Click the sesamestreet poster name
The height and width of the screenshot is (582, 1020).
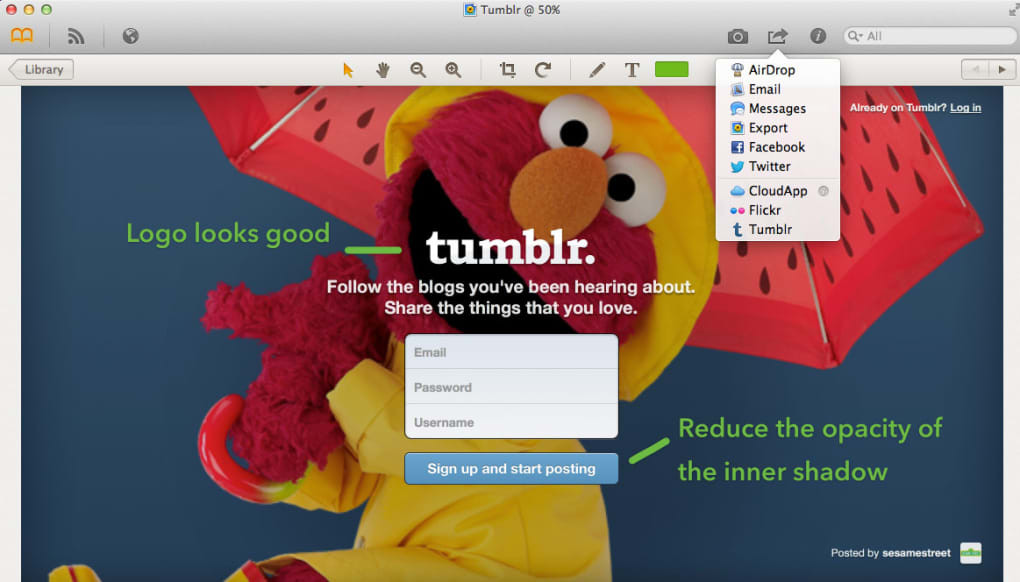[x=916, y=553]
